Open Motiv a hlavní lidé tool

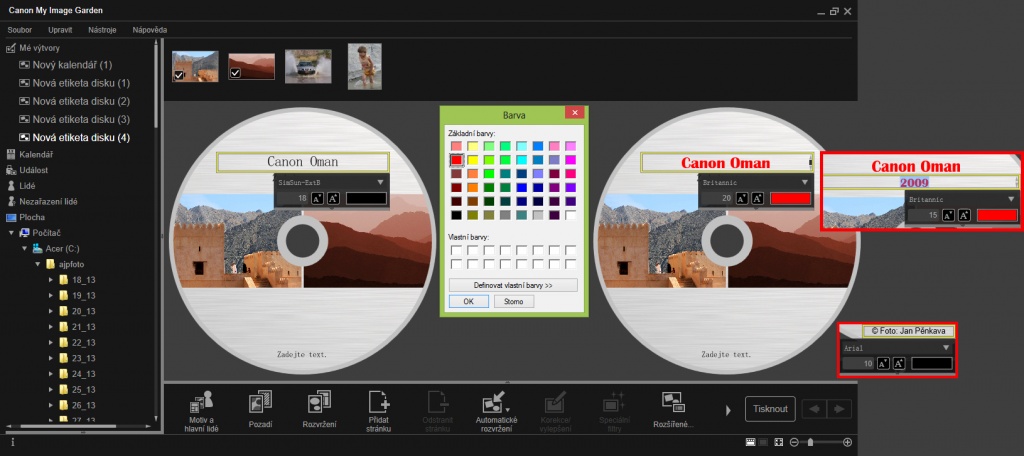coord(201,411)
